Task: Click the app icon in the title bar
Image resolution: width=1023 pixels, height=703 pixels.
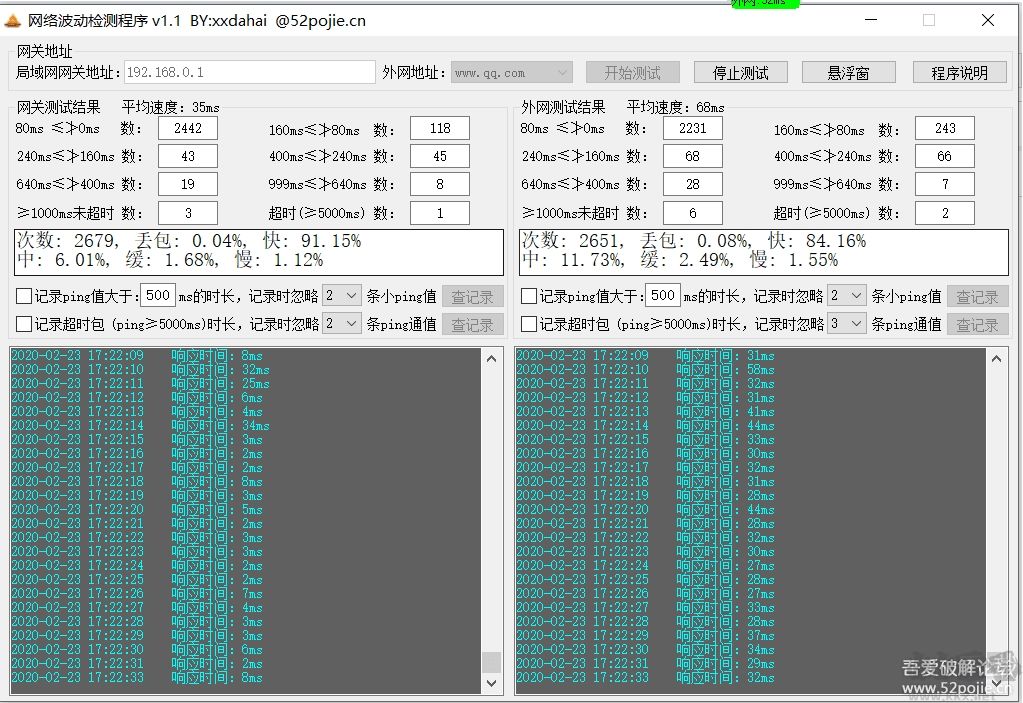Action: [13, 21]
